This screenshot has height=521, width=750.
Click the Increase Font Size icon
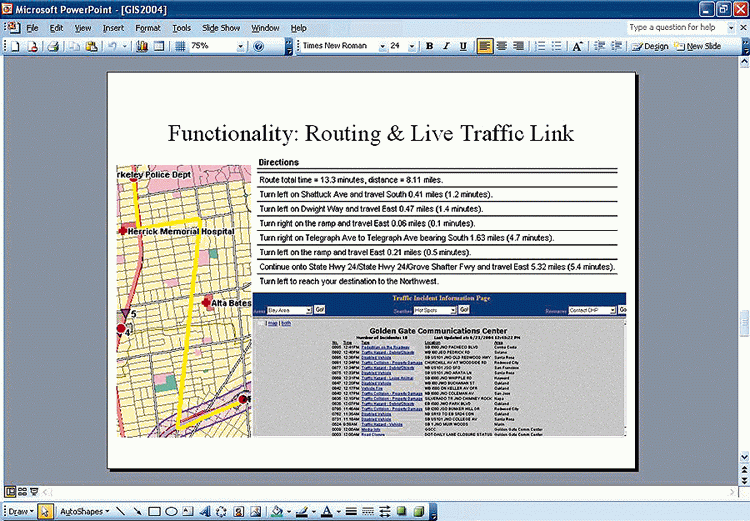coord(577,46)
